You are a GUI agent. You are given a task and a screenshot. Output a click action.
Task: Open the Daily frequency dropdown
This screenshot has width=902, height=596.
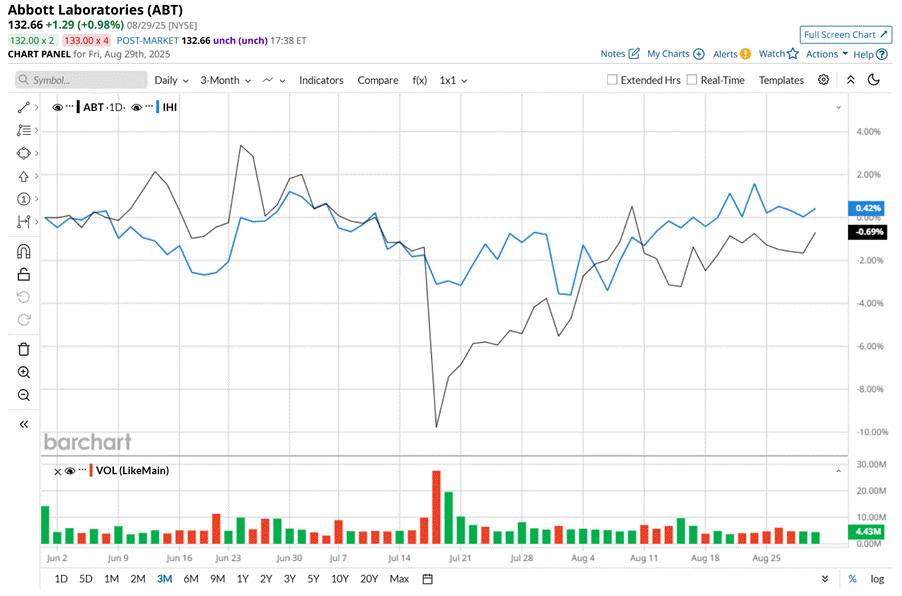[x=171, y=81]
